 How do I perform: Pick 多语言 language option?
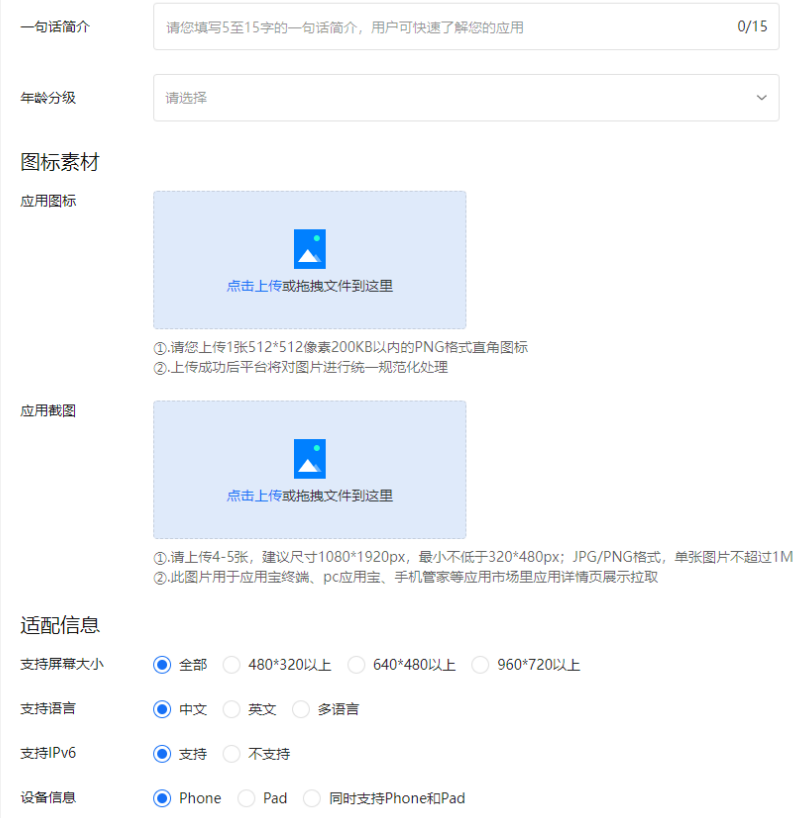tap(301, 709)
